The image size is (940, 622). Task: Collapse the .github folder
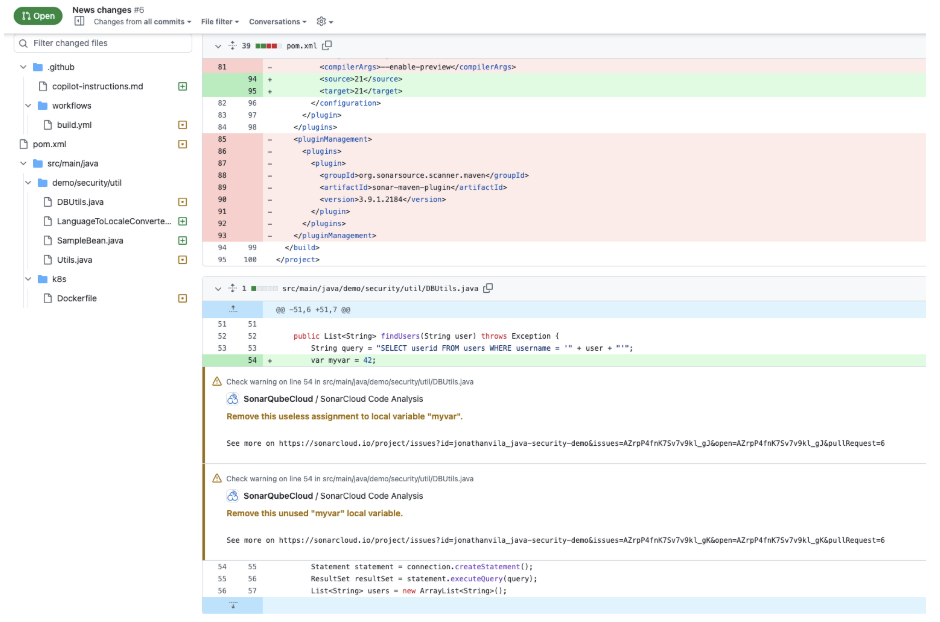pyautogui.click(x=24, y=67)
